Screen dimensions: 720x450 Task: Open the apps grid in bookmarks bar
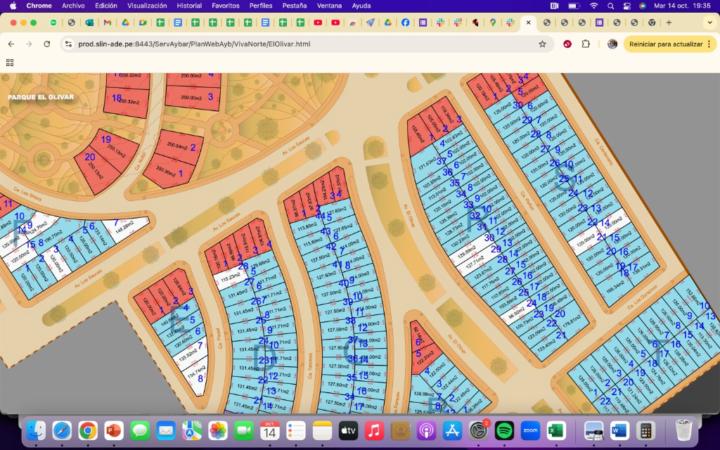coord(10,62)
